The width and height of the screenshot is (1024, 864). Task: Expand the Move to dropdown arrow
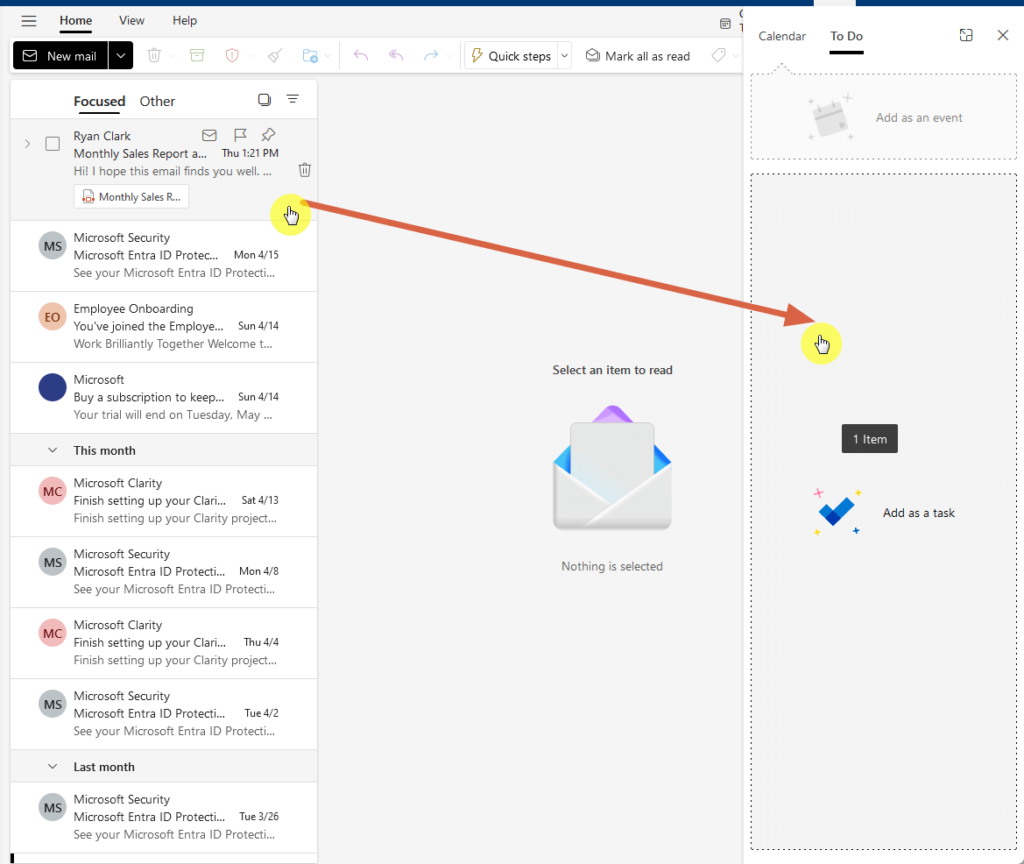click(327, 56)
